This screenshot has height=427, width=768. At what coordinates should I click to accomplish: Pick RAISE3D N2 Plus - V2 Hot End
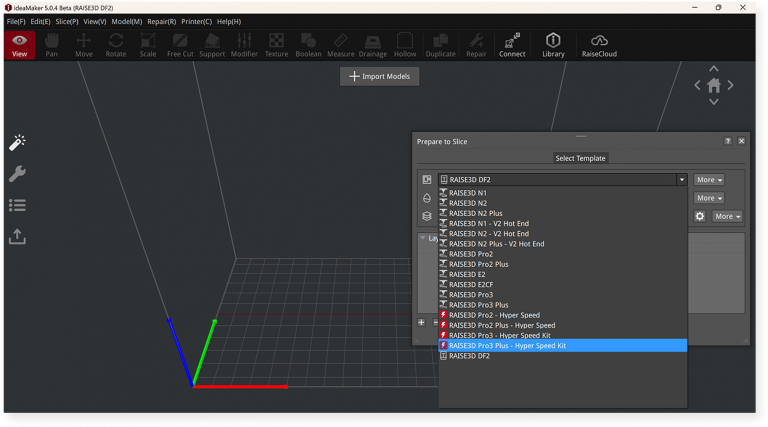tap(496, 244)
